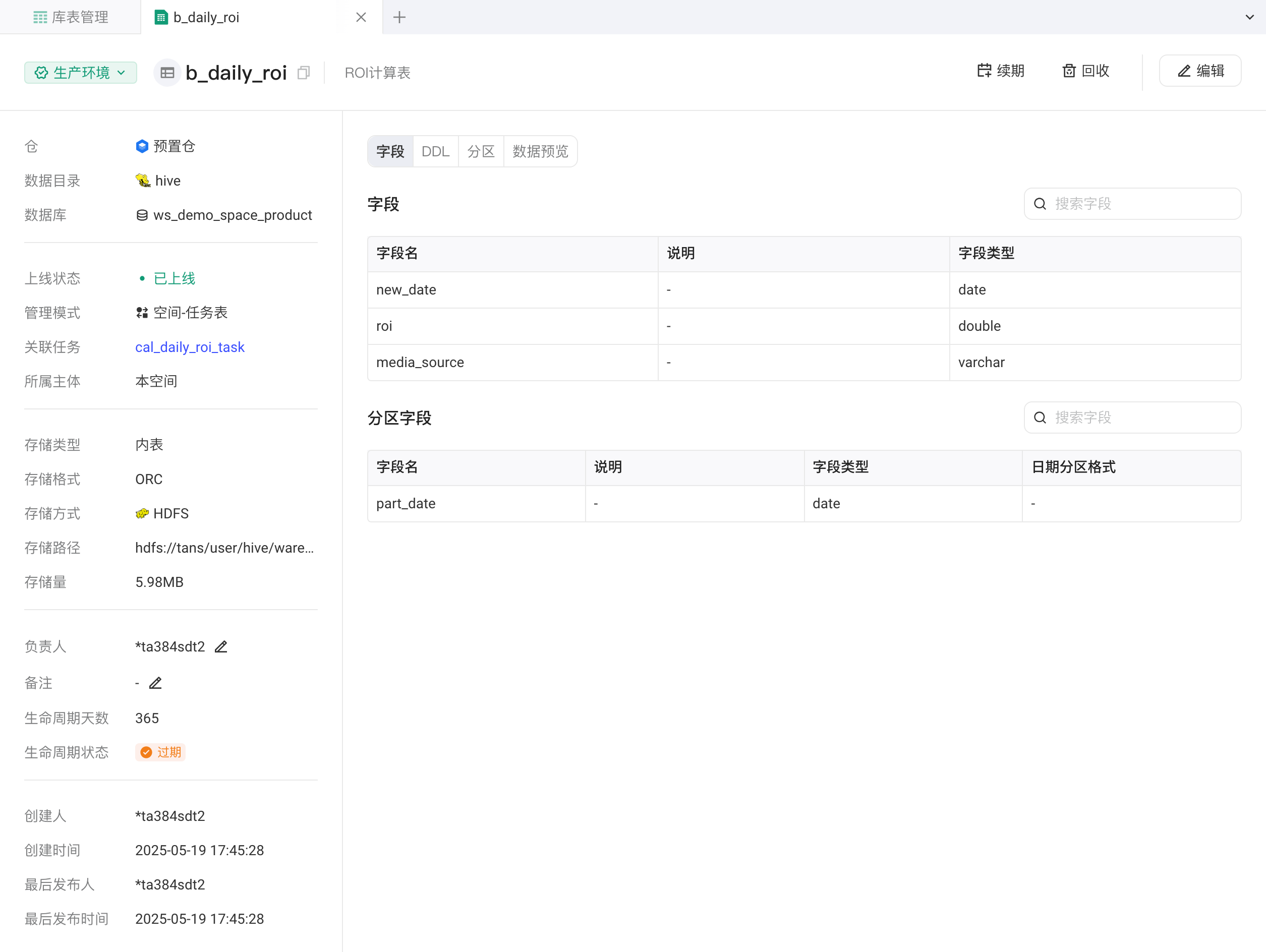
Task: Add a new tab with plus icon
Action: (399, 17)
